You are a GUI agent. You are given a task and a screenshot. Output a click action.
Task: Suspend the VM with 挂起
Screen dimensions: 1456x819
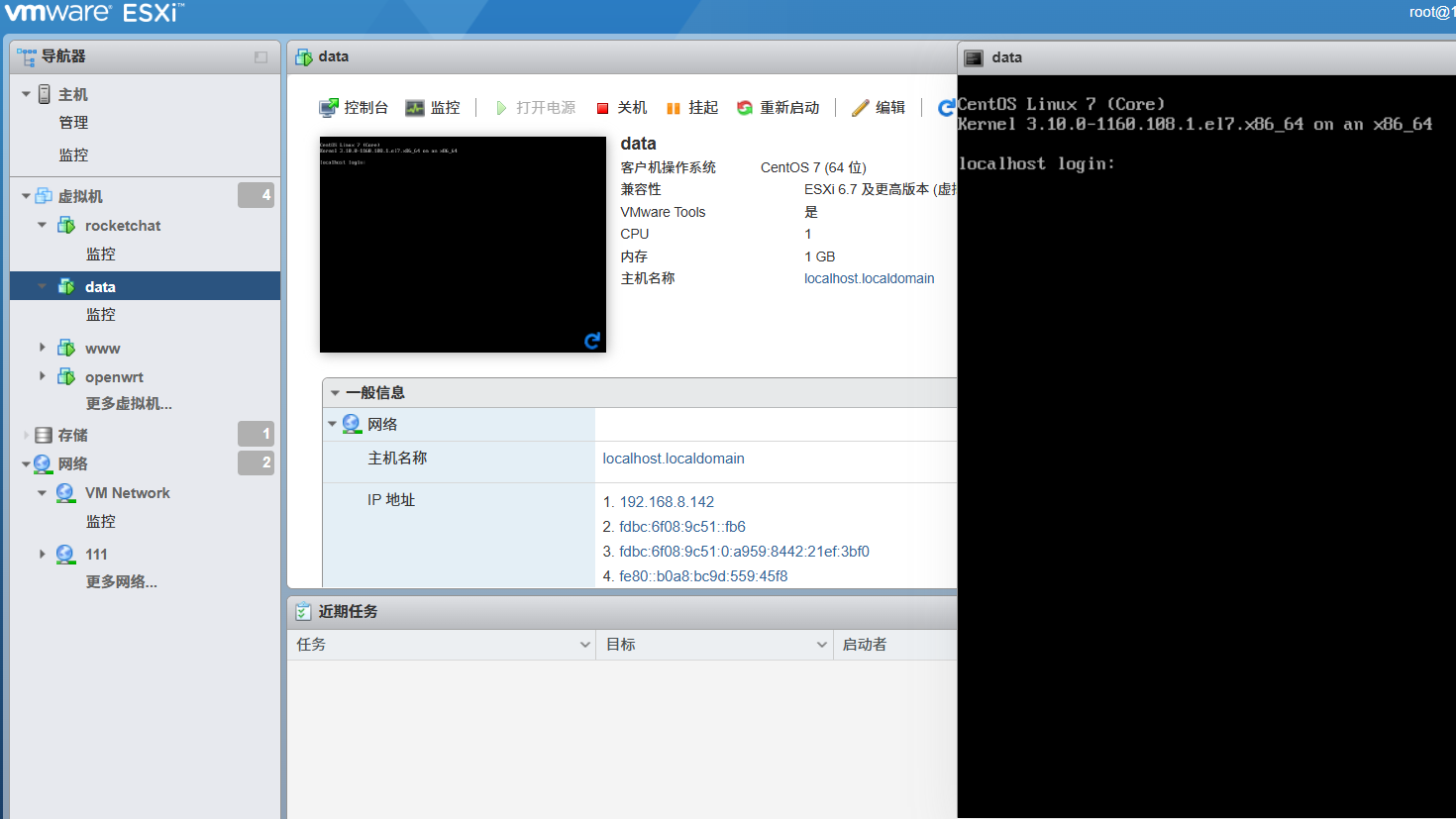pyautogui.click(x=692, y=107)
